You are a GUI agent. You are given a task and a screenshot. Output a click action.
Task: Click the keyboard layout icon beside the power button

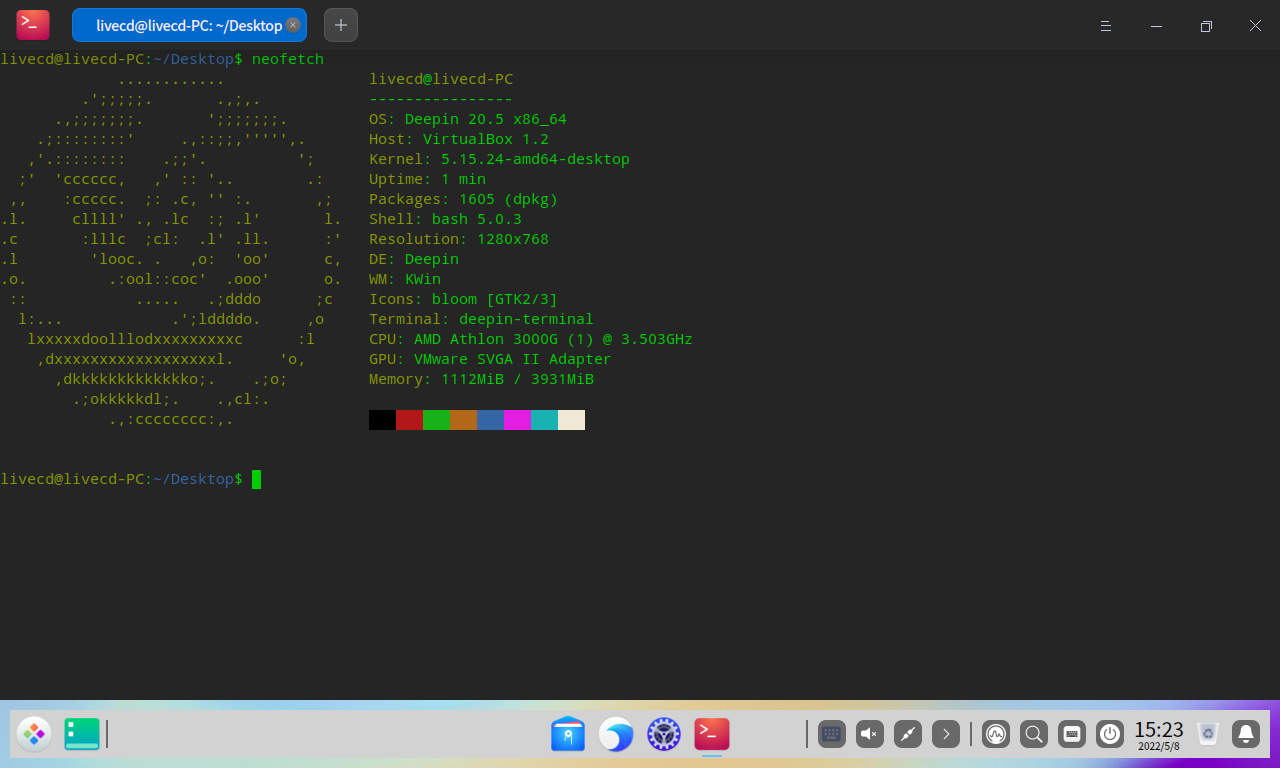[1072, 735]
